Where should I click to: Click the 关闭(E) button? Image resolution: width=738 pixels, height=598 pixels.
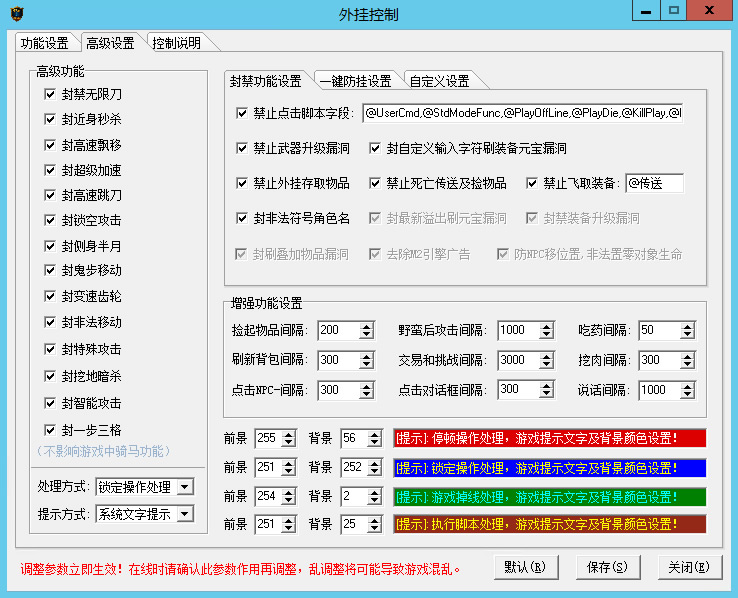click(690, 567)
